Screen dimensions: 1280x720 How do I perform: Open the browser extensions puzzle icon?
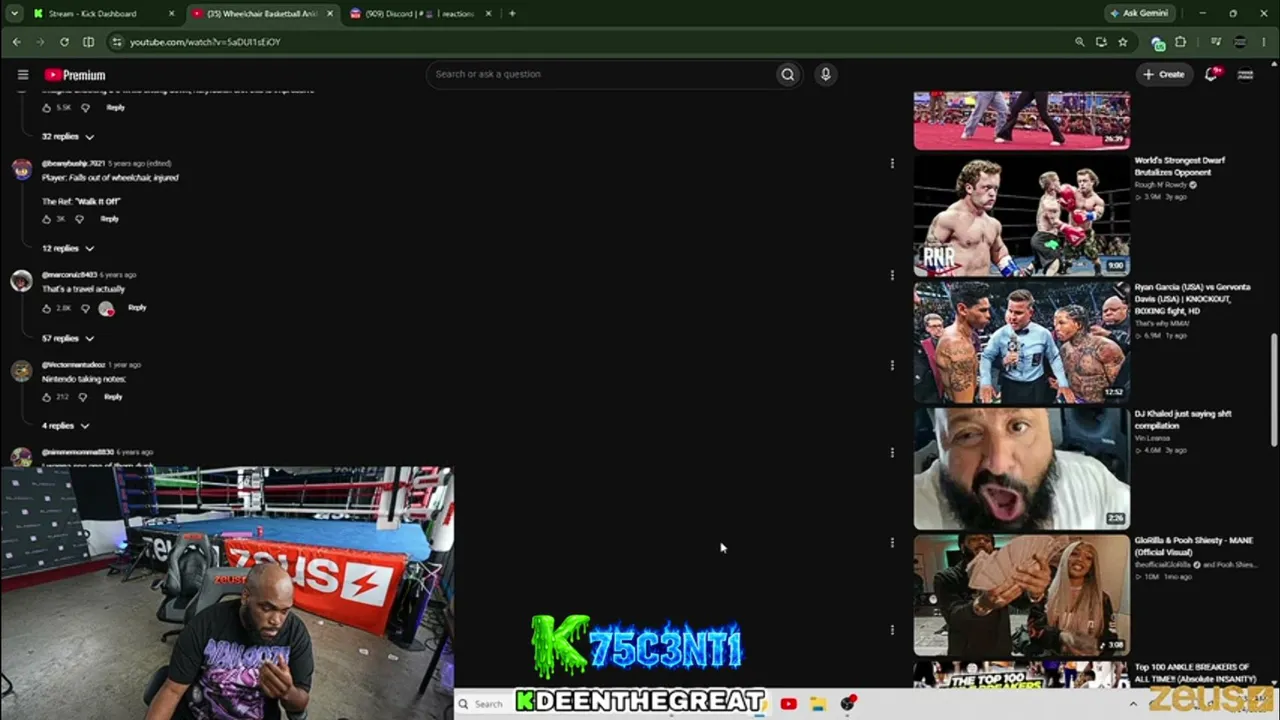[1181, 42]
